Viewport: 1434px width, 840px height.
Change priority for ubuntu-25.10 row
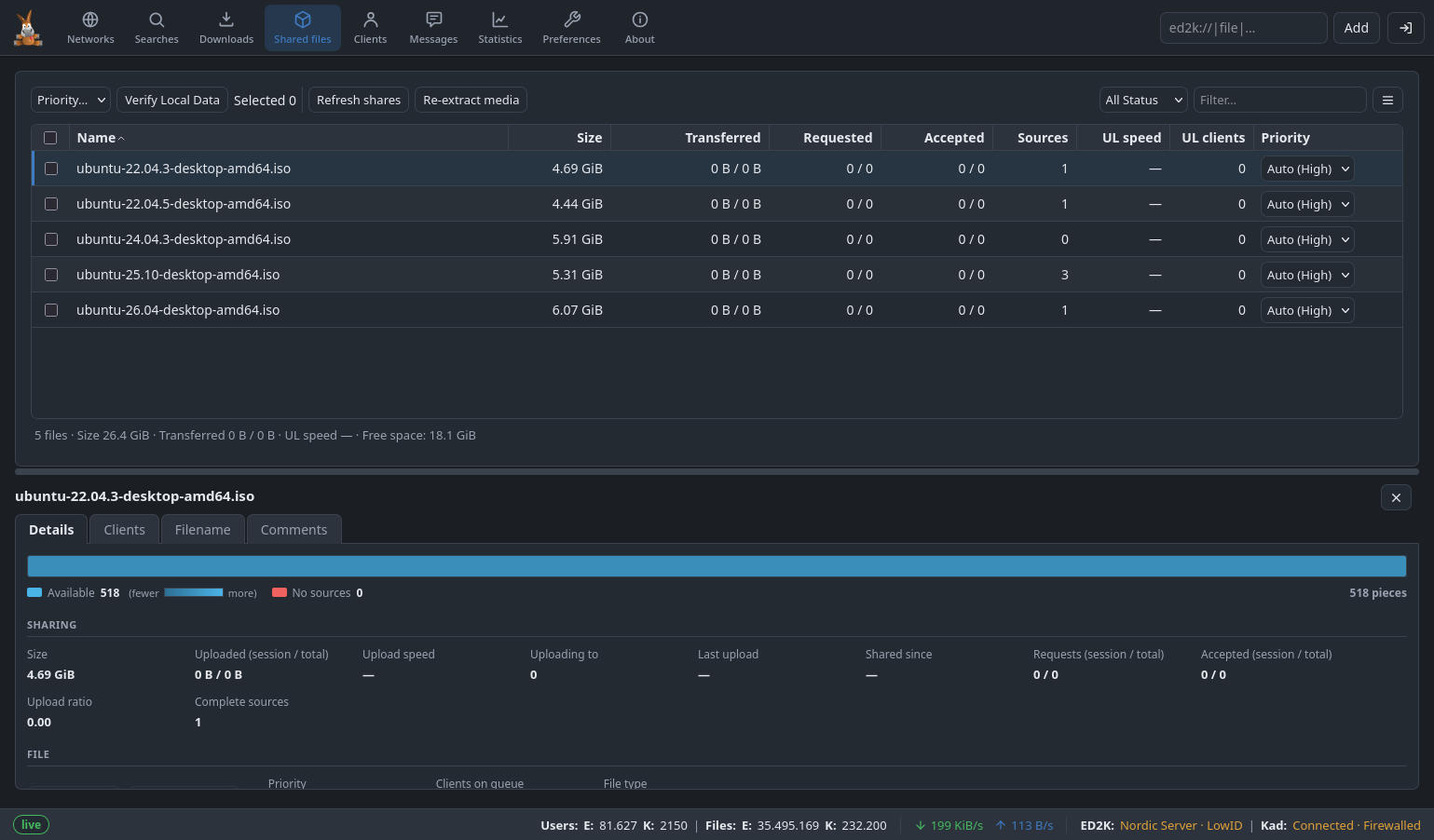pyautogui.click(x=1307, y=275)
